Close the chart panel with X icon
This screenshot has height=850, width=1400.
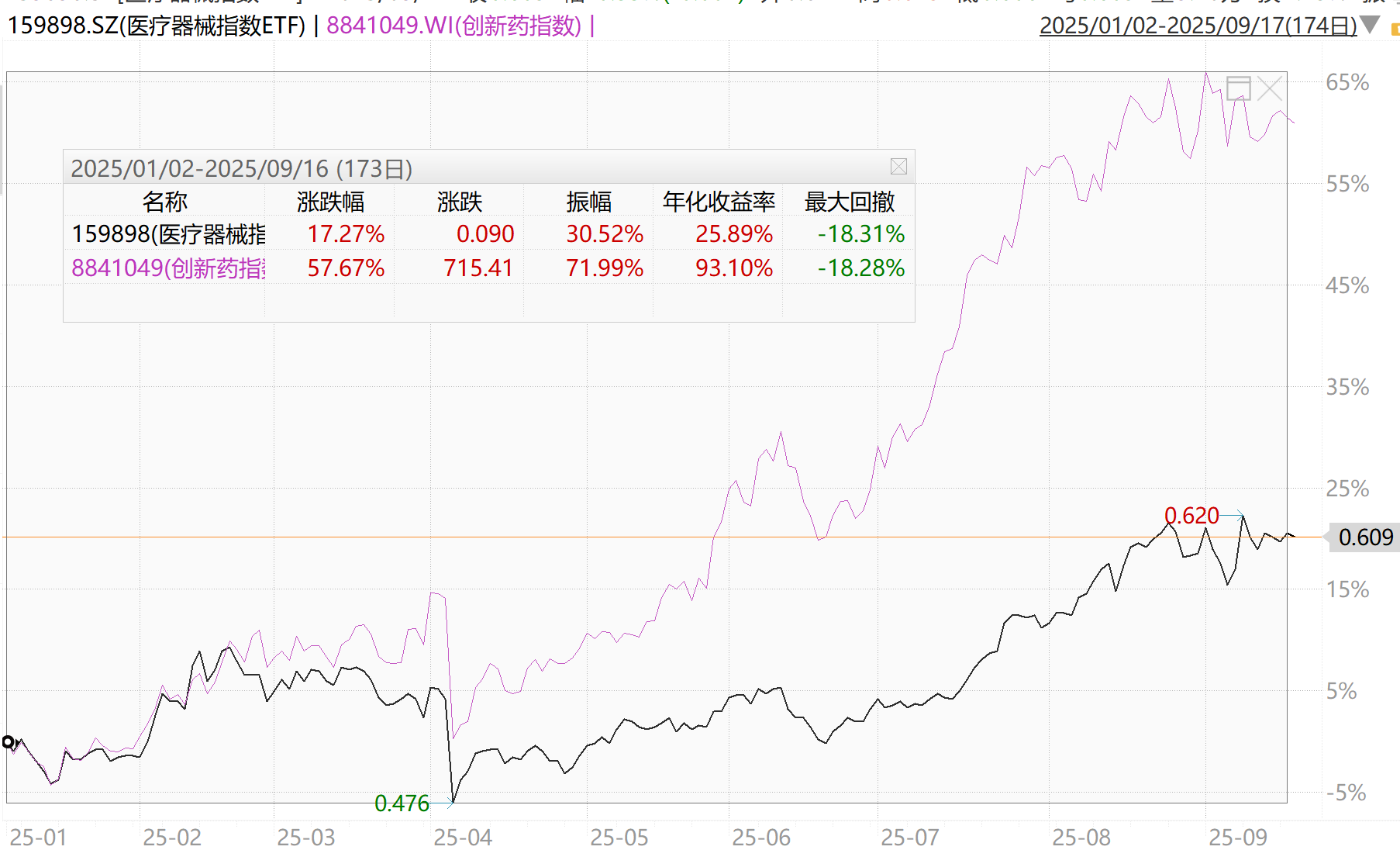1269,88
